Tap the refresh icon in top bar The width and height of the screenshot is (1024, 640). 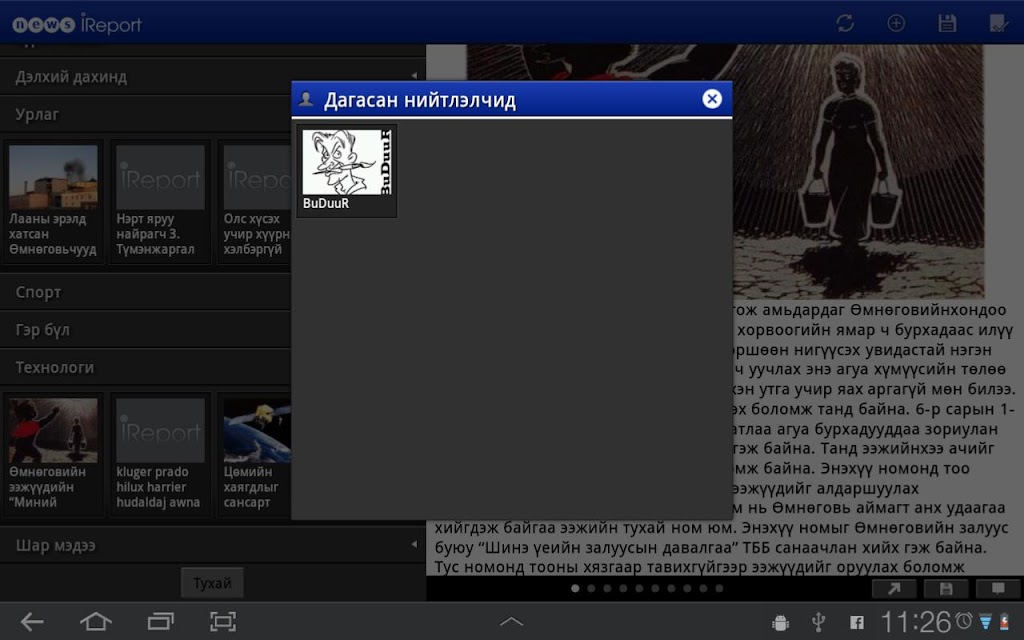[x=845, y=24]
